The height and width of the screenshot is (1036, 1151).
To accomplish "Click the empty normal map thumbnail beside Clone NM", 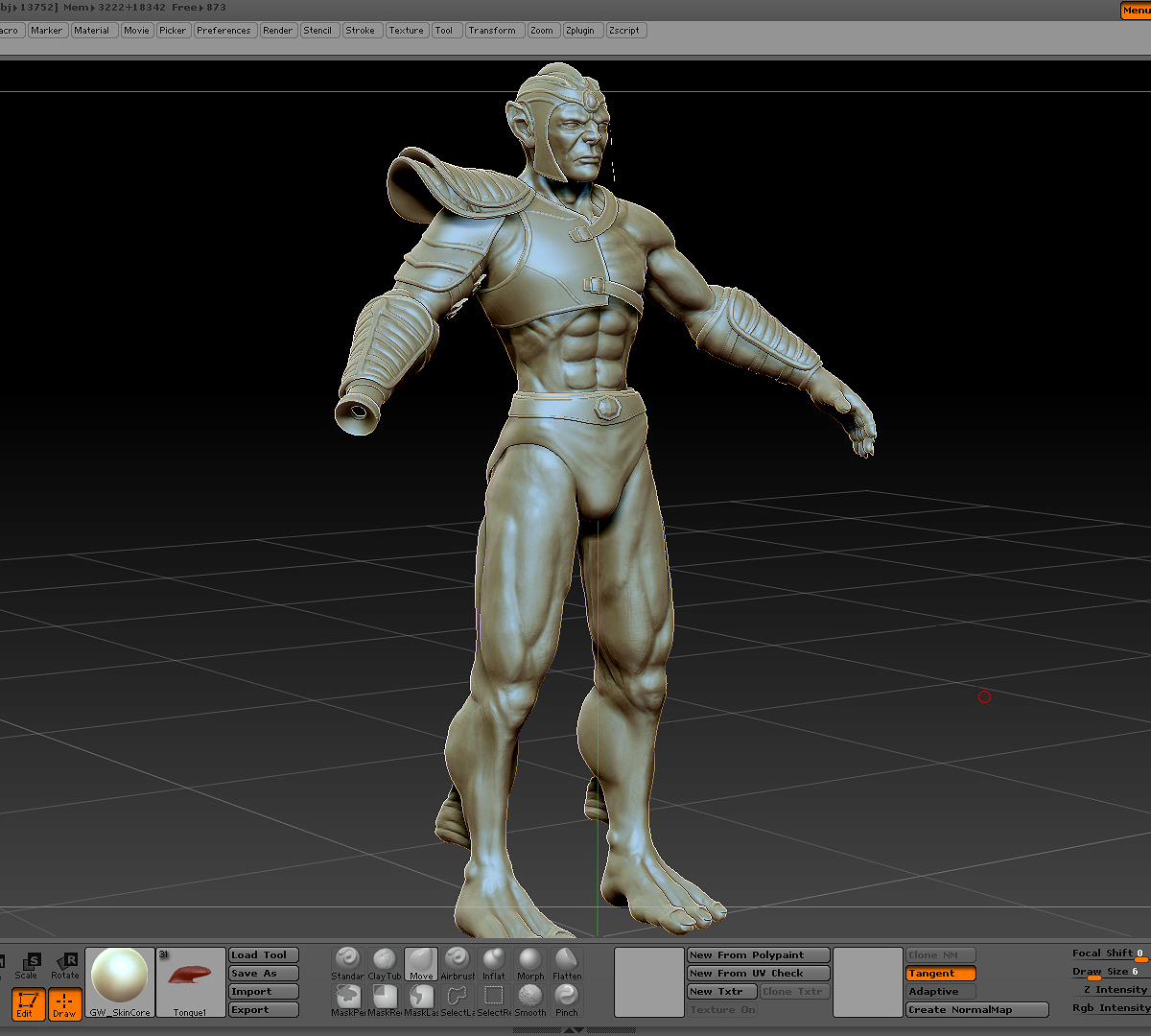I will 867,982.
